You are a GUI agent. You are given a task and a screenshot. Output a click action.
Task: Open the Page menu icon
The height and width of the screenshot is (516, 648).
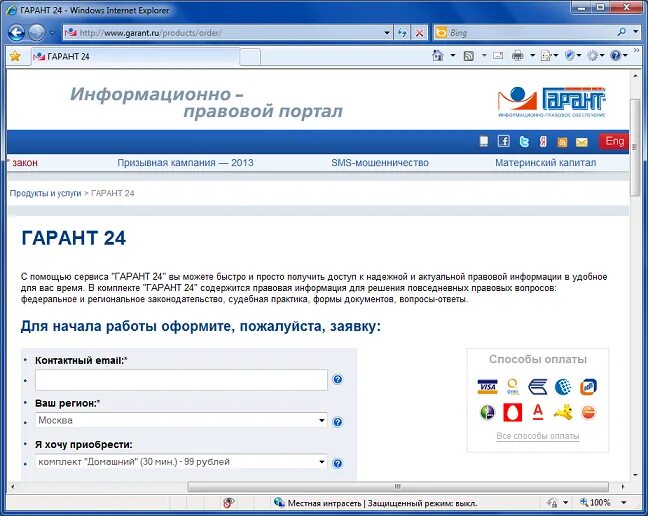[549, 55]
